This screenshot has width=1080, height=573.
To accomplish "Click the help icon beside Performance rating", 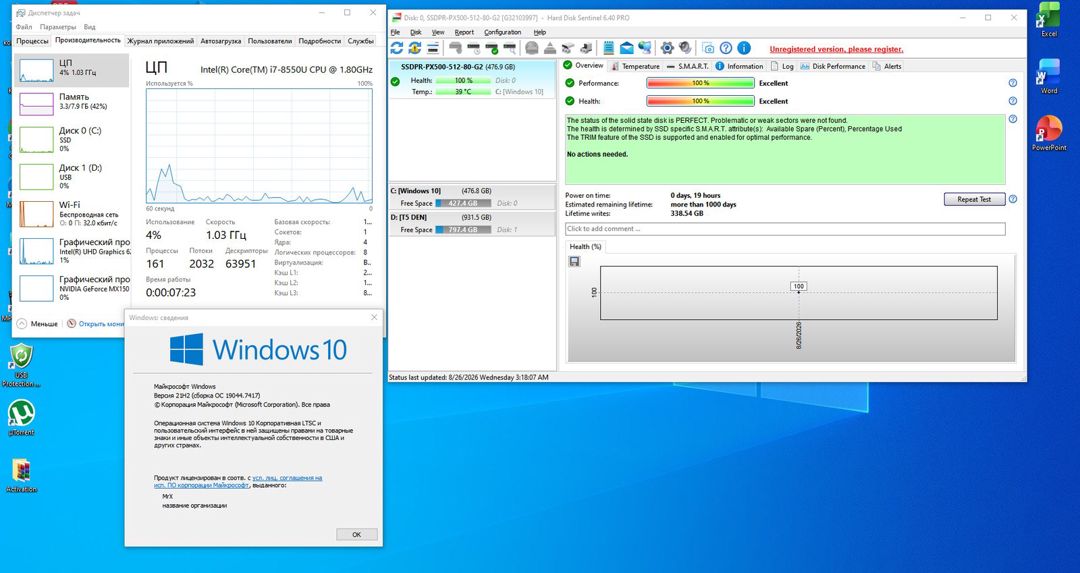I will pyautogui.click(x=1012, y=83).
